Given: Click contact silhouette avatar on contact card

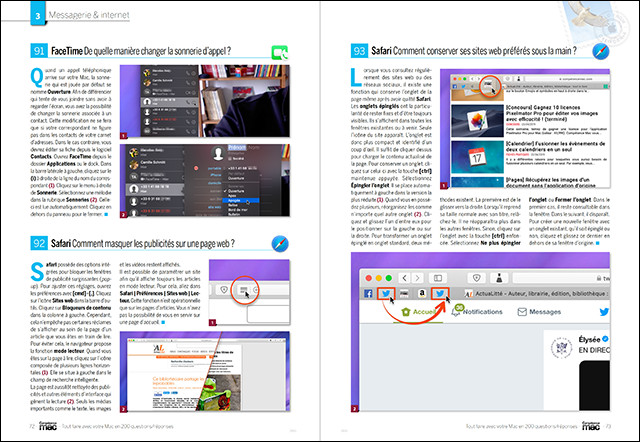Looking at the screenshot, I should (x=218, y=153).
